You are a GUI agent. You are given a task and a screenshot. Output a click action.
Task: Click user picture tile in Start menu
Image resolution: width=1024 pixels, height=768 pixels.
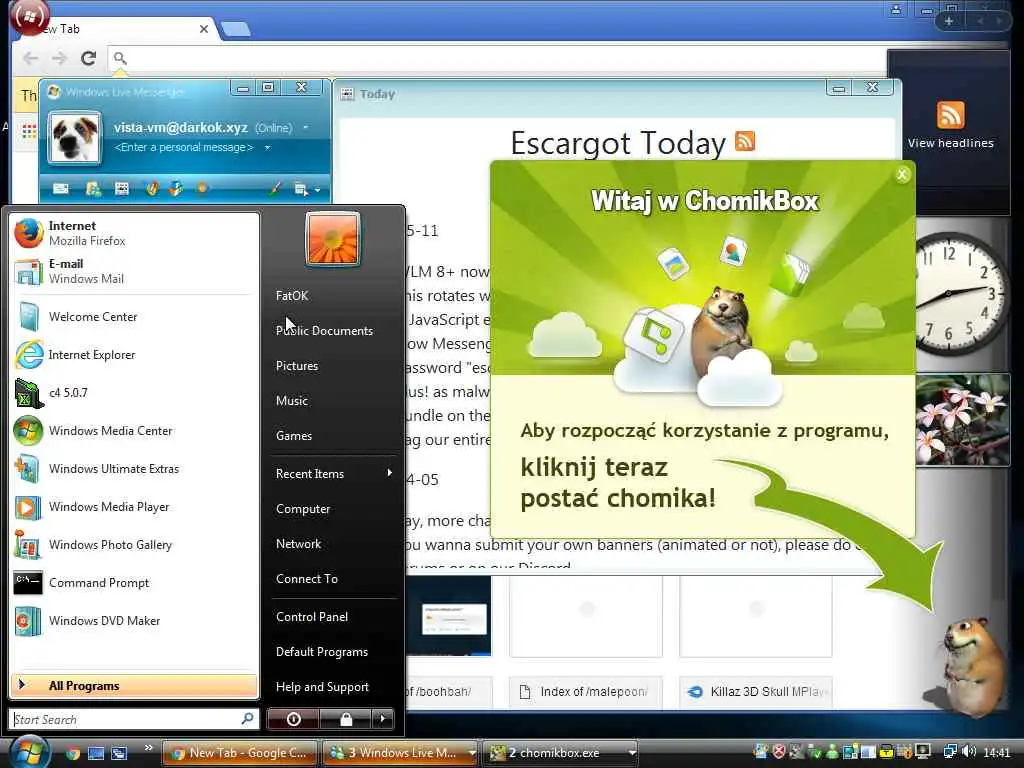[x=332, y=240]
